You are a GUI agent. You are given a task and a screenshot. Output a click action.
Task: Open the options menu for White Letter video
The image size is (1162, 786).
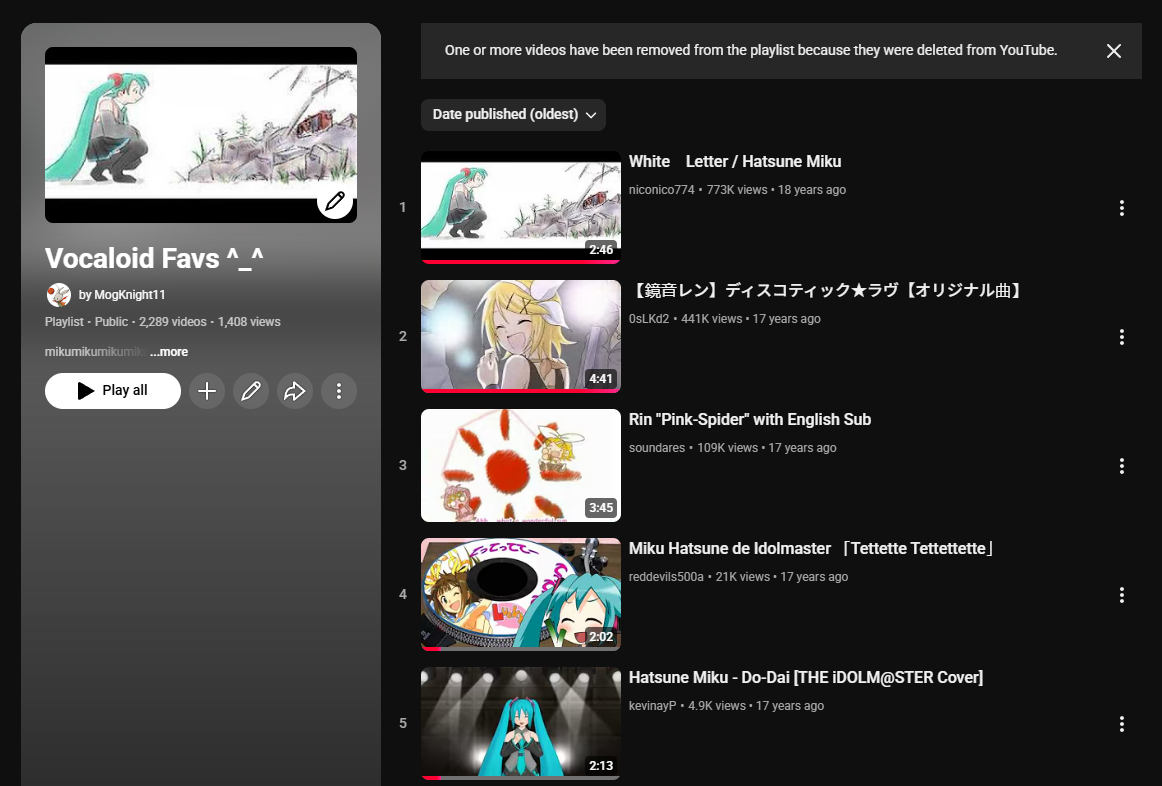1121,208
